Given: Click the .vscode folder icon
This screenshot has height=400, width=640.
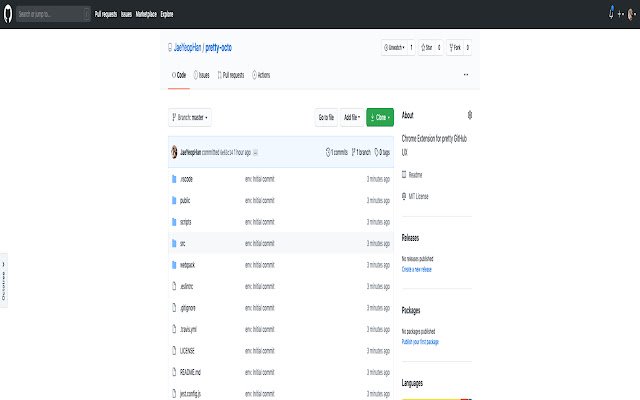Looking at the screenshot, I should 174,179.
